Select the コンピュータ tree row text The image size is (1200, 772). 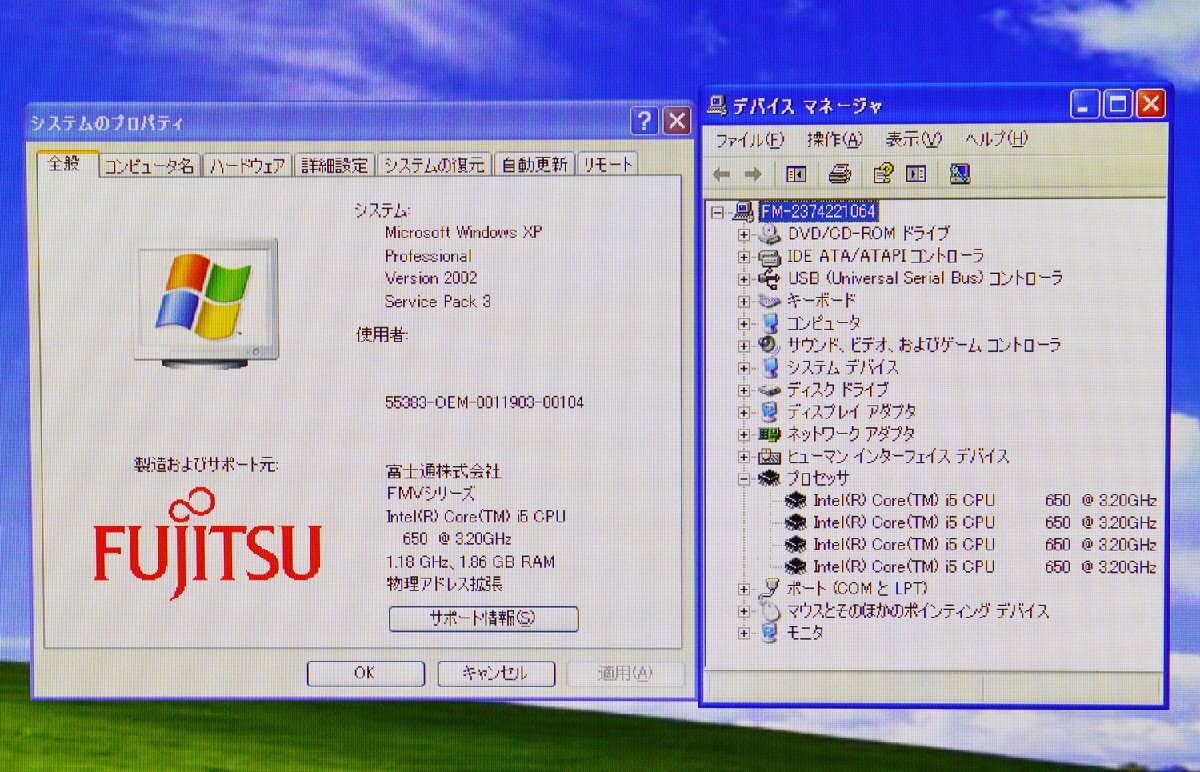(823, 323)
